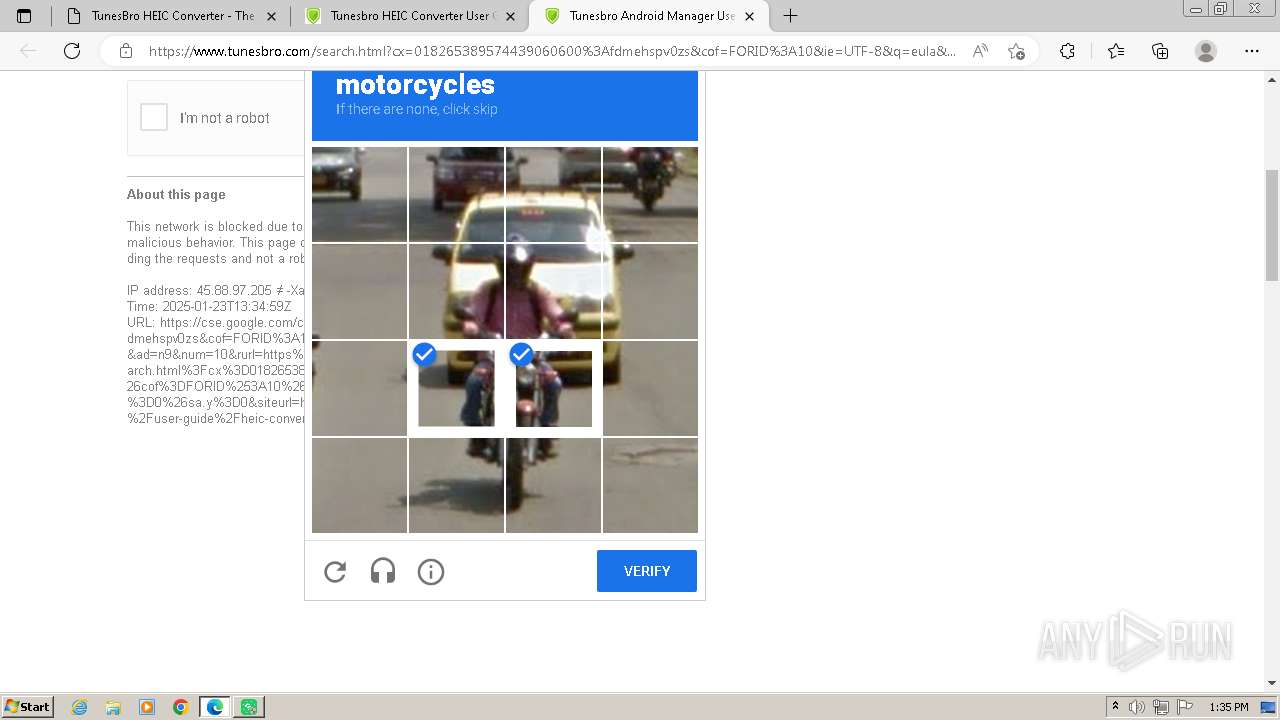Viewport: 1280px width, 720px height.
Task: Close the TunesBro HEIC Converter tab
Action: pos(271,16)
